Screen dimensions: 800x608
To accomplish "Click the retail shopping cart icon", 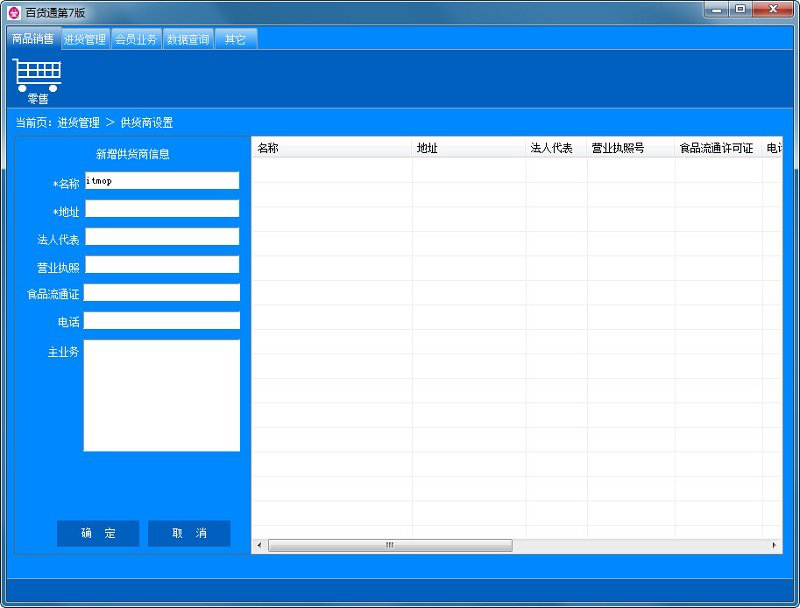I will point(37,76).
